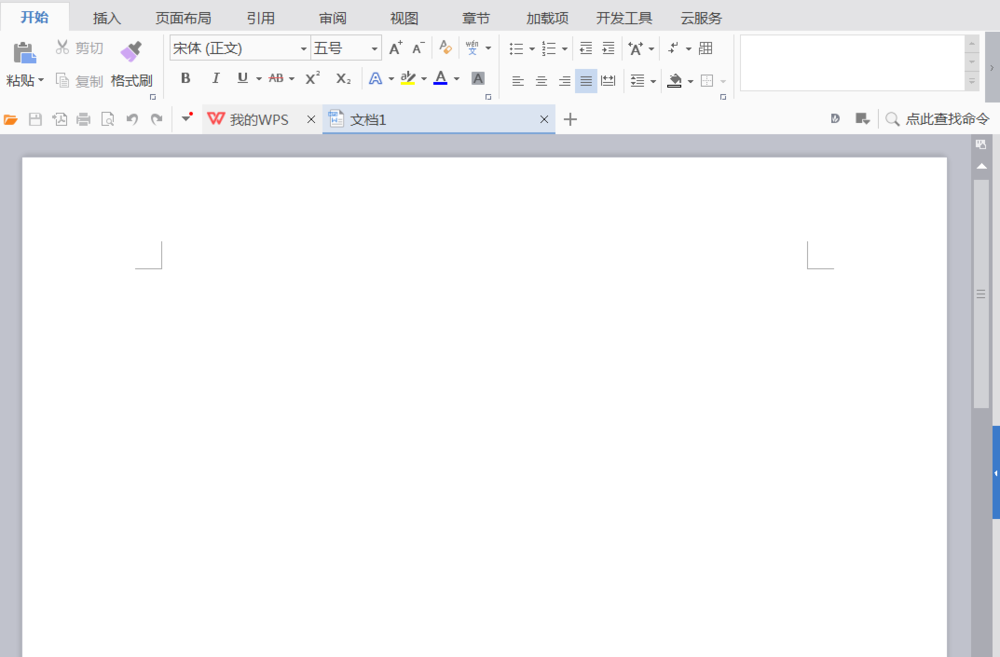
Task: Toggle center text alignment
Action: [x=540, y=81]
